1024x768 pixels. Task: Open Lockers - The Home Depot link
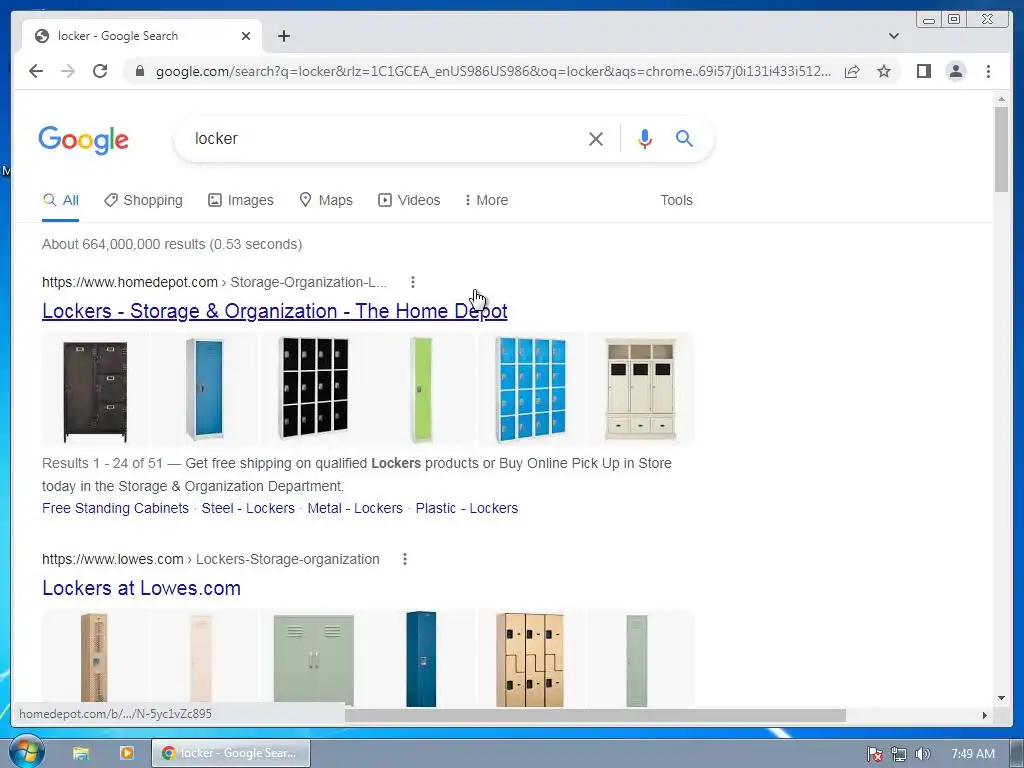pyautogui.click(x=274, y=311)
